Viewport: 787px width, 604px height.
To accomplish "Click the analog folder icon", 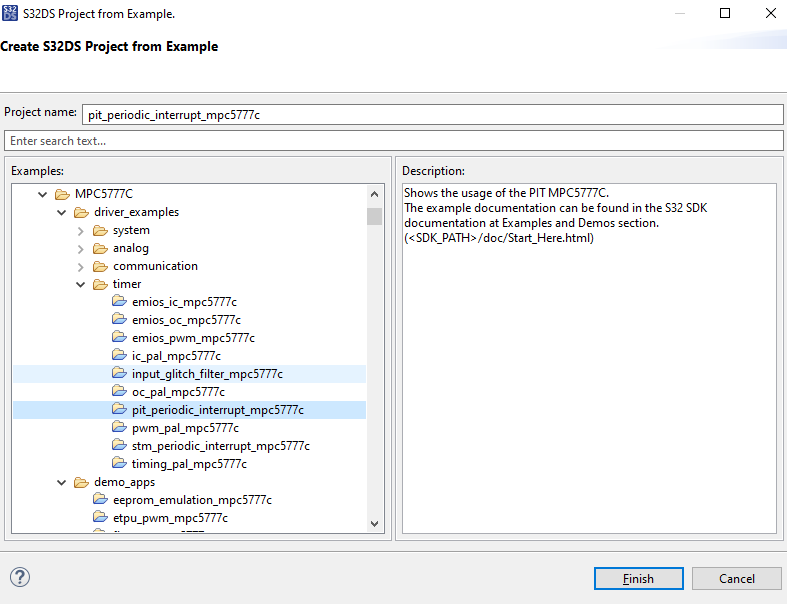I will (x=100, y=248).
